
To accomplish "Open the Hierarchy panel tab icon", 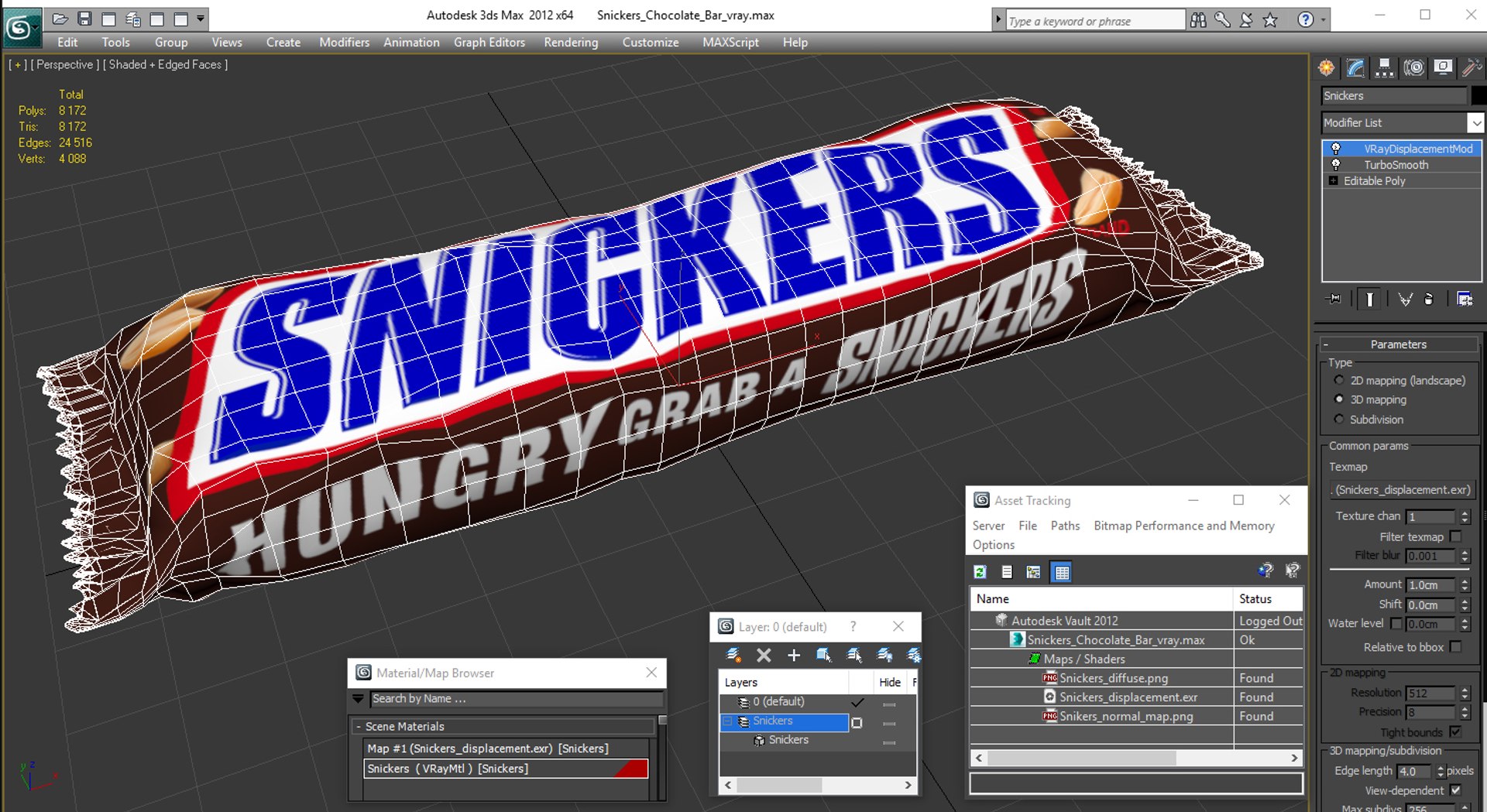I will [1384, 68].
